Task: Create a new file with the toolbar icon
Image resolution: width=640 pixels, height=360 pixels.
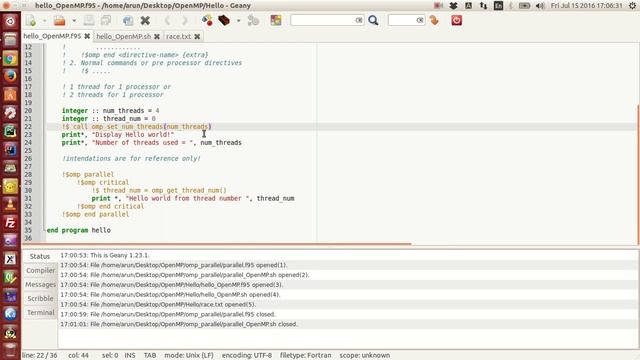Action: [x=31, y=20]
